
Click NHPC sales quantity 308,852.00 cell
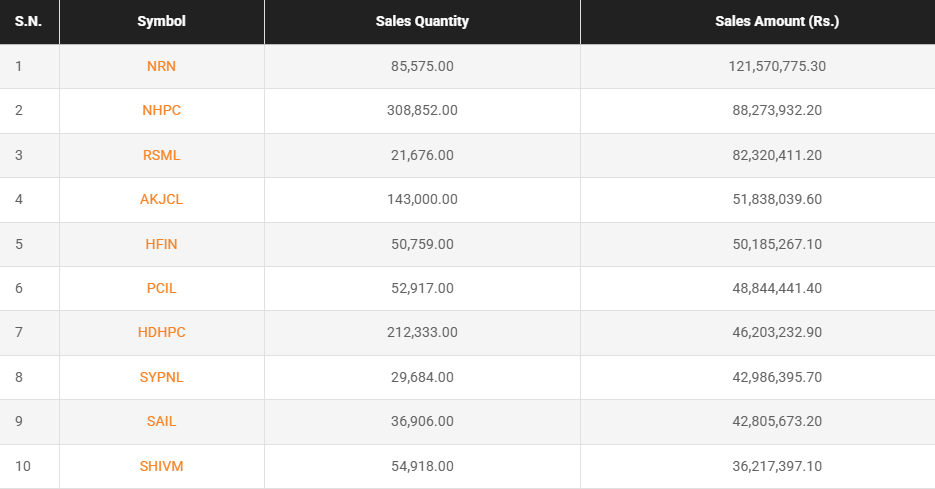422,110
